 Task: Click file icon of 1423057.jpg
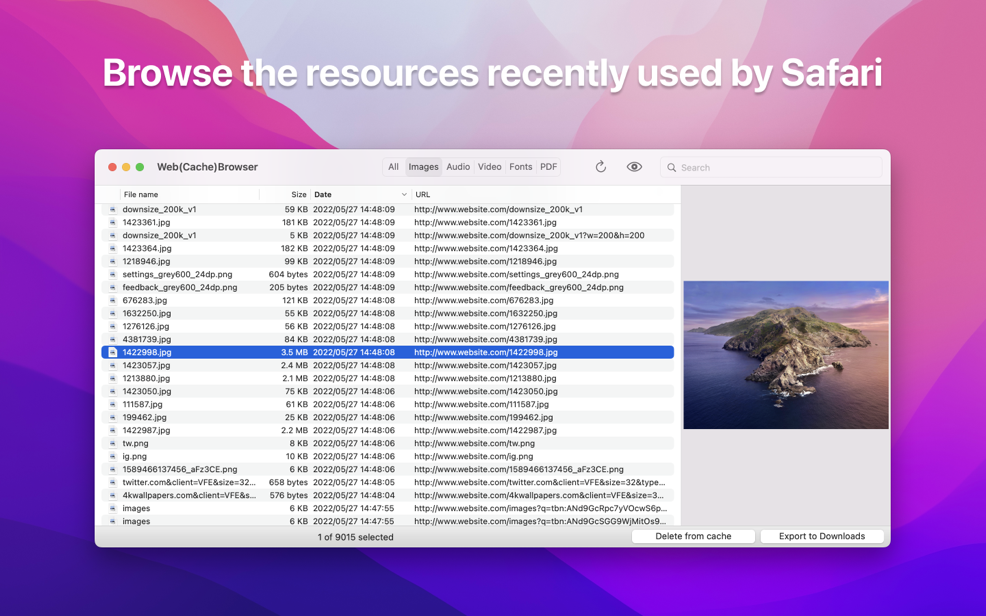(113, 365)
